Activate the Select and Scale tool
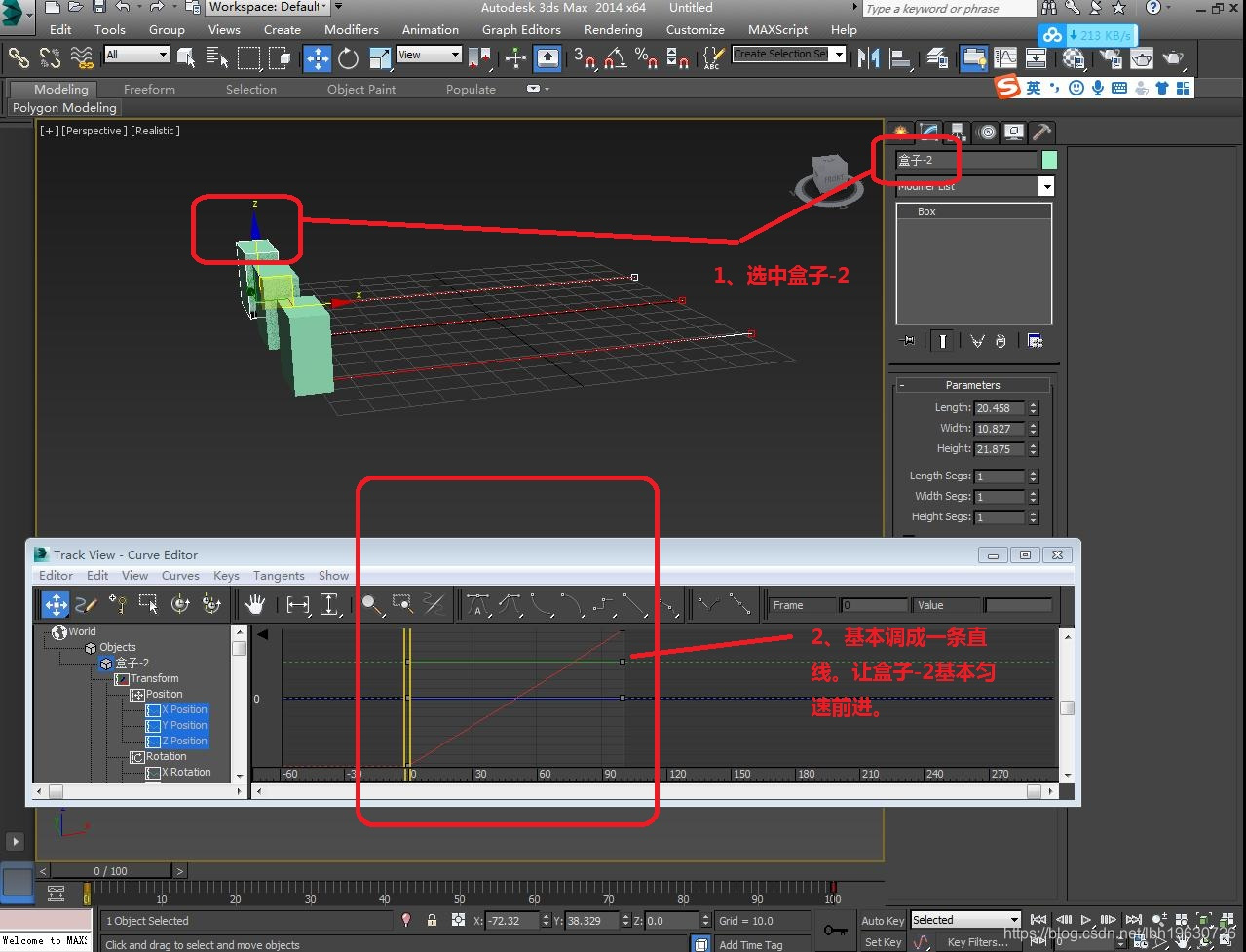Viewport: 1246px width, 952px height. click(x=379, y=58)
